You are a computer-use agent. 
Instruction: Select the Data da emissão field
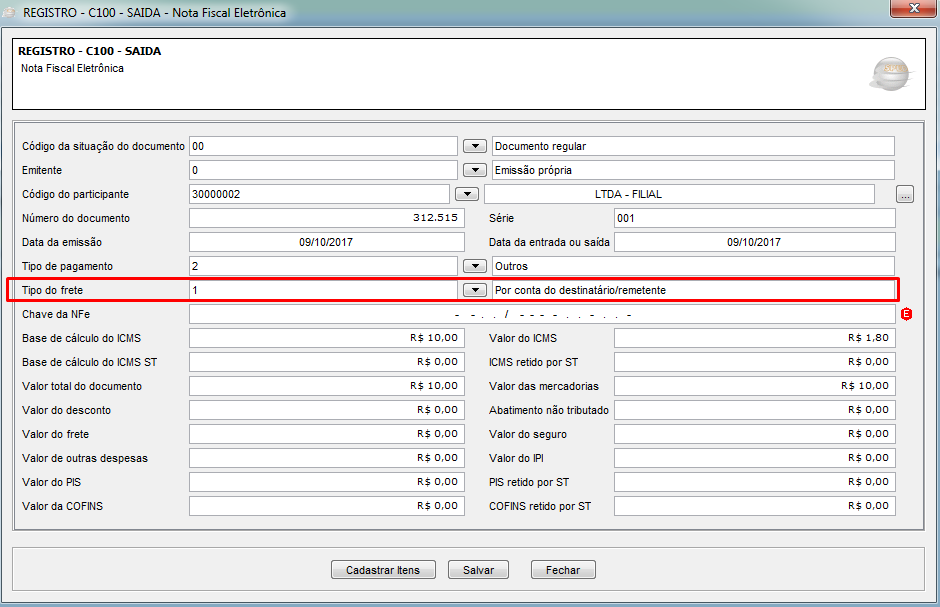click(x=326, y=242)
